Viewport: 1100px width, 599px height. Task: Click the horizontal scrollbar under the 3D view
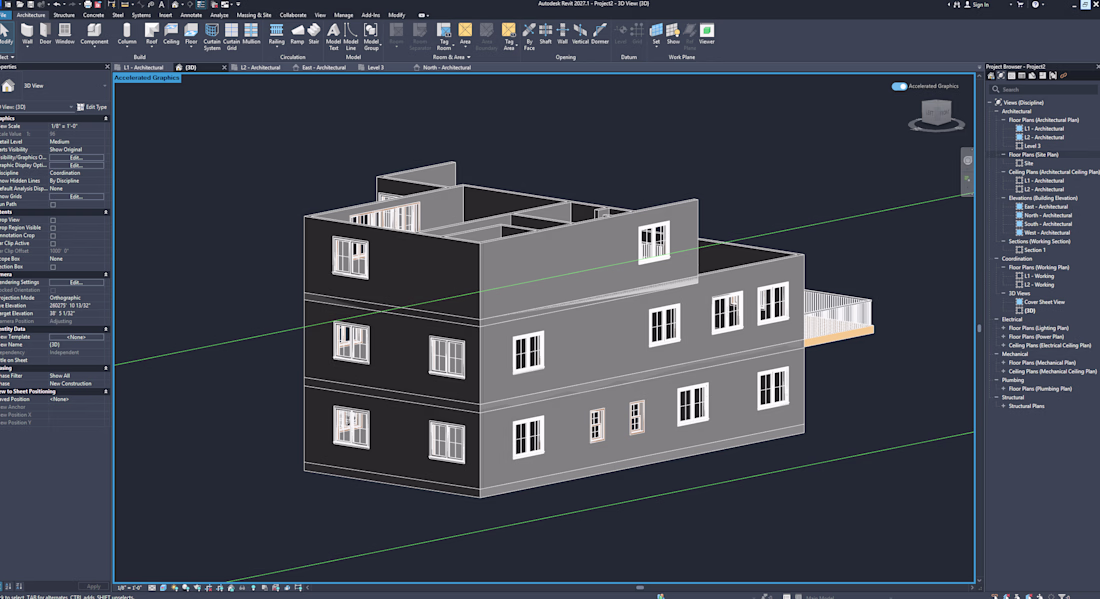640,588
